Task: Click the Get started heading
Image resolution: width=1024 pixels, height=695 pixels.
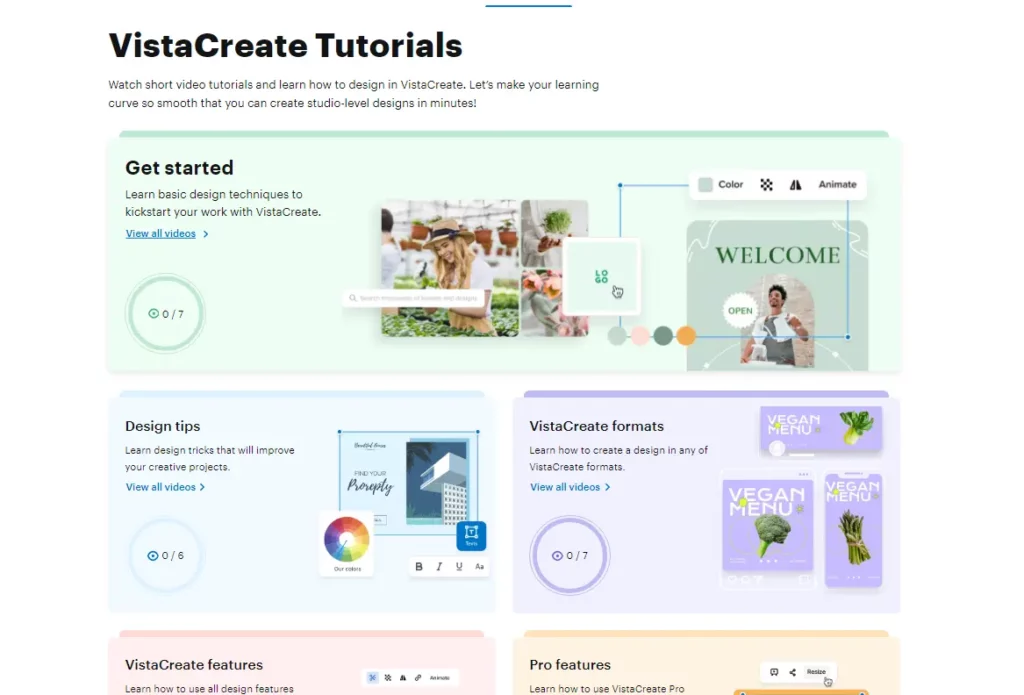Action: tap(179, 168)
